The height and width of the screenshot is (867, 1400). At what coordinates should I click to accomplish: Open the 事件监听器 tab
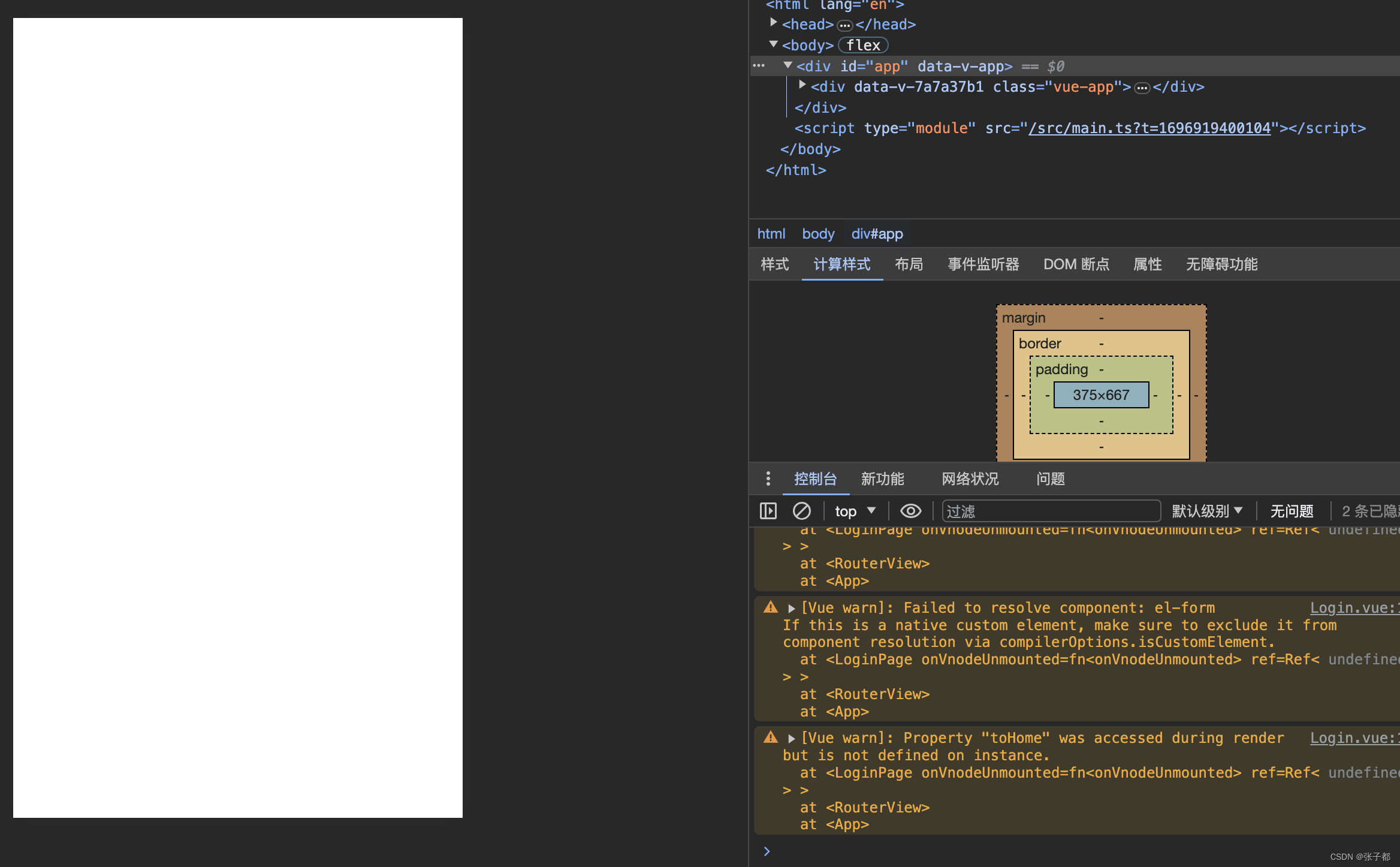coord(983,264)
